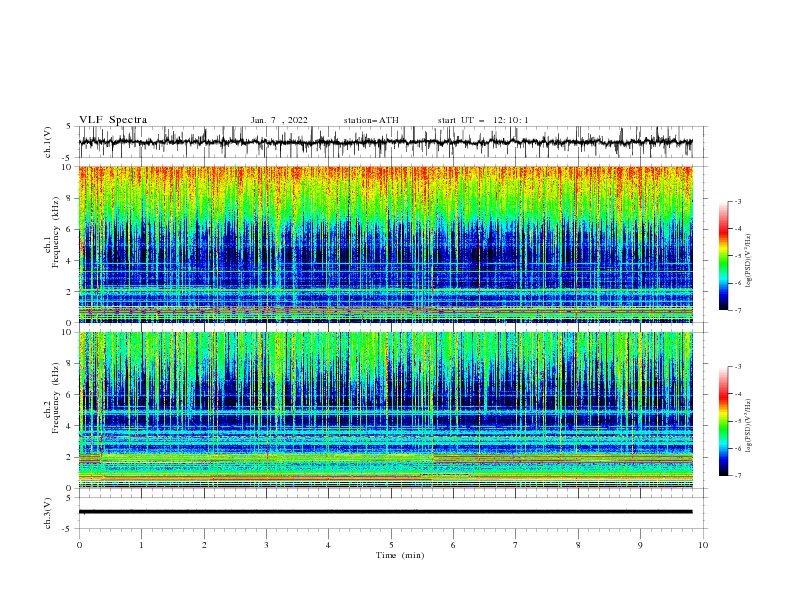Click the ch.2 spectrogram panel
Viewport: 792px width, 612px height.
pyautogui.click(x=385, y=410)
